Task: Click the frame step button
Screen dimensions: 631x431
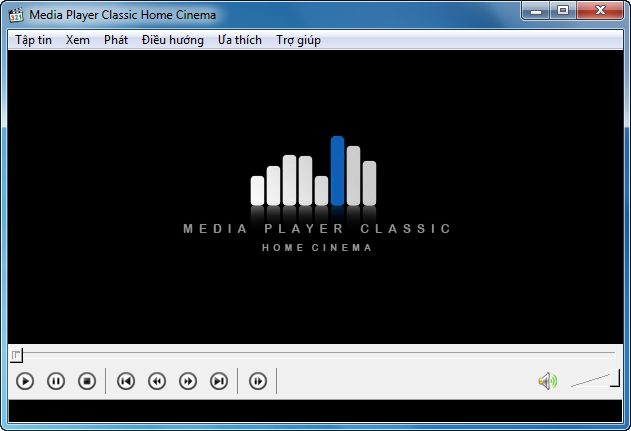Action: coord(258,381)
